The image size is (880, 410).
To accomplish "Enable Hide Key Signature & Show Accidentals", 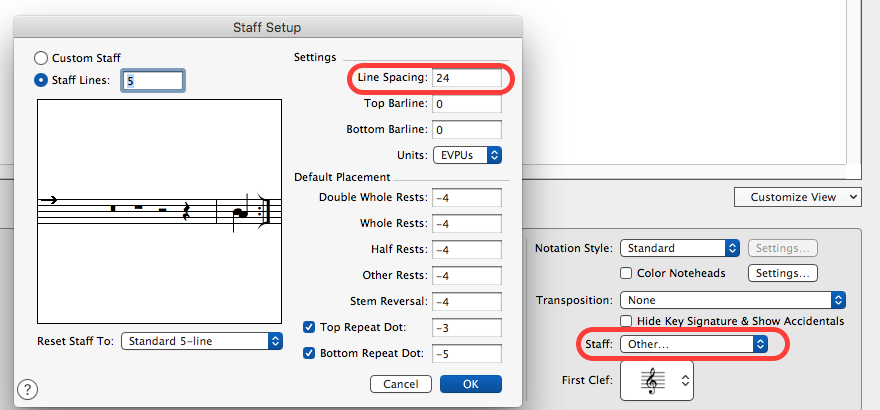I will [x=627, y=321].
